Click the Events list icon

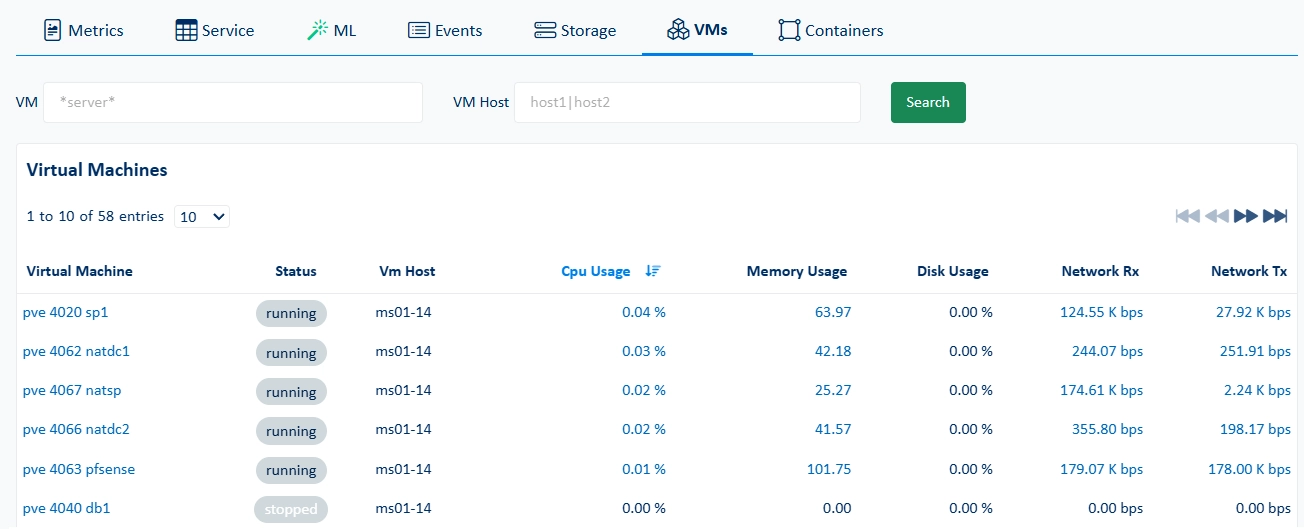point(419,30)
